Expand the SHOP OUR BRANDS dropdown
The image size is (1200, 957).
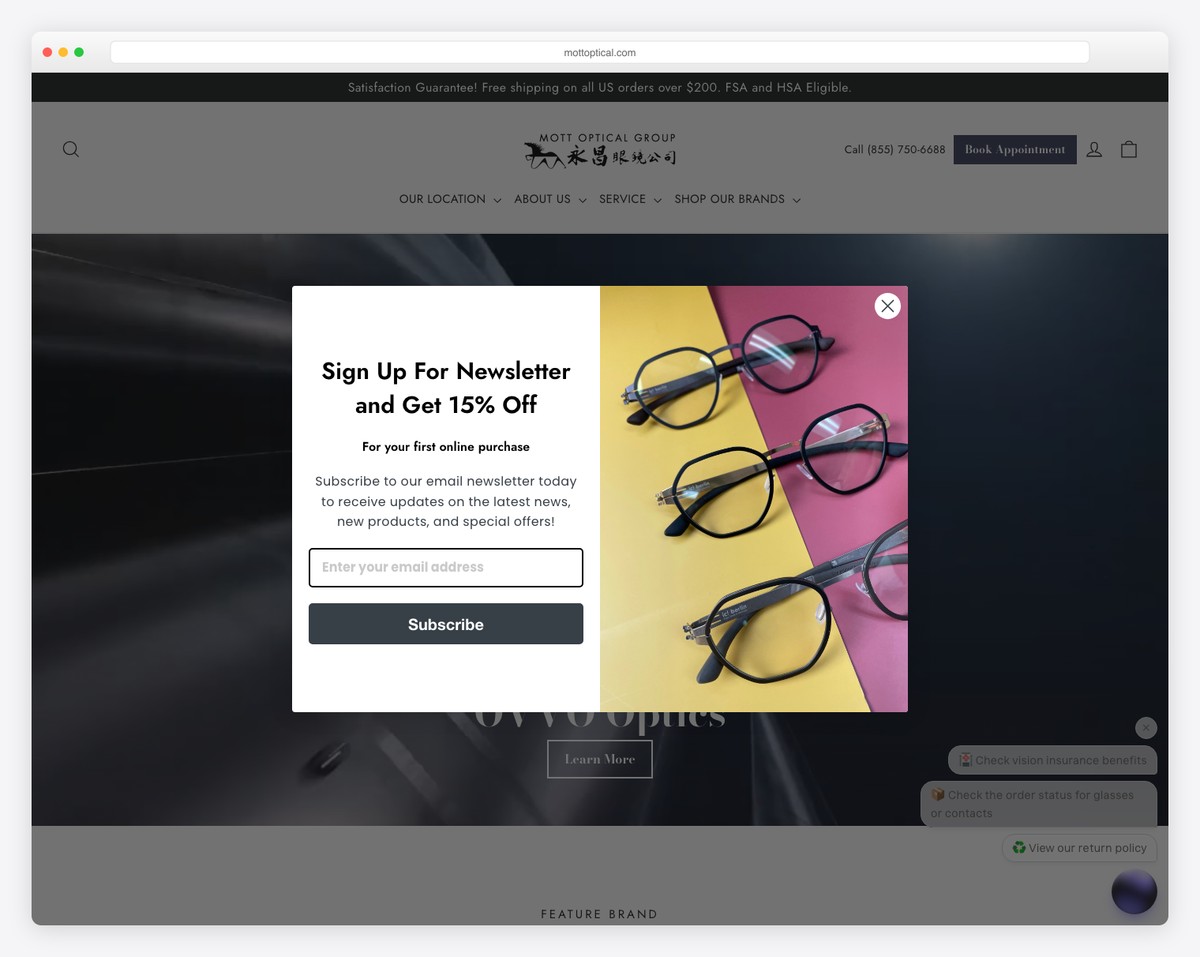(x=729, y=199)
